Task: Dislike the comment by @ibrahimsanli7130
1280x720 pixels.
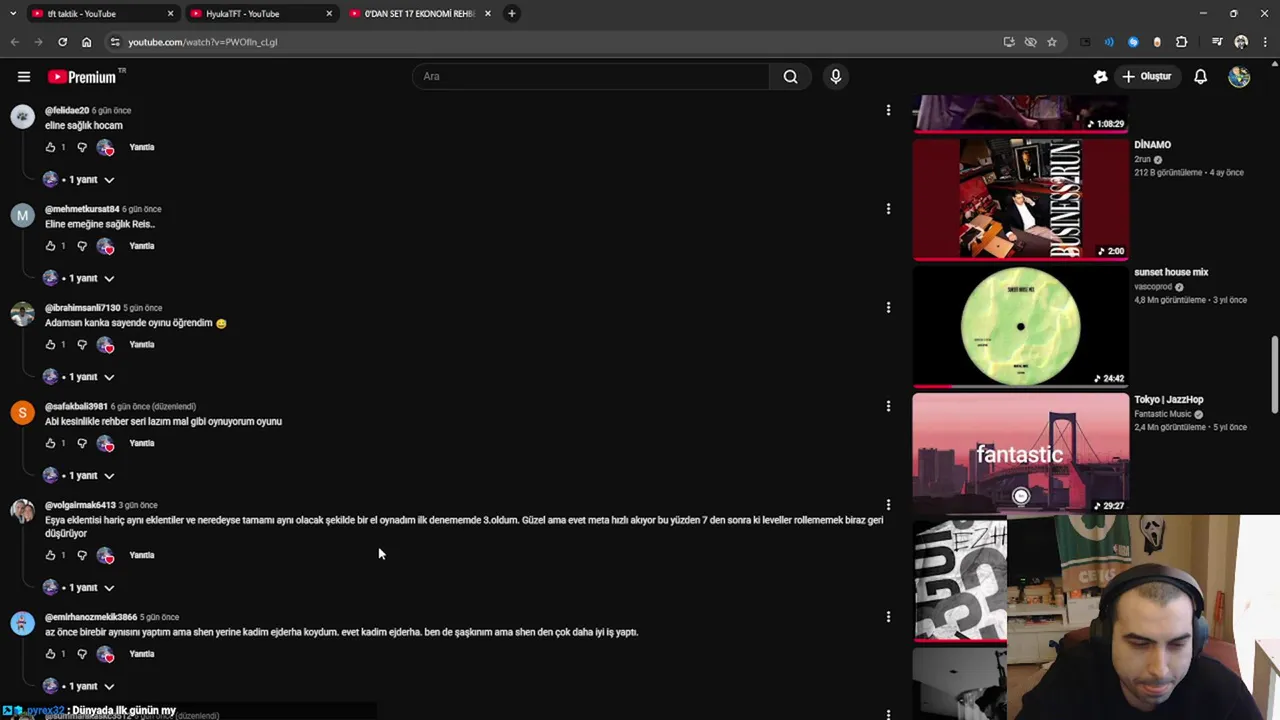Action: (82, 344)
